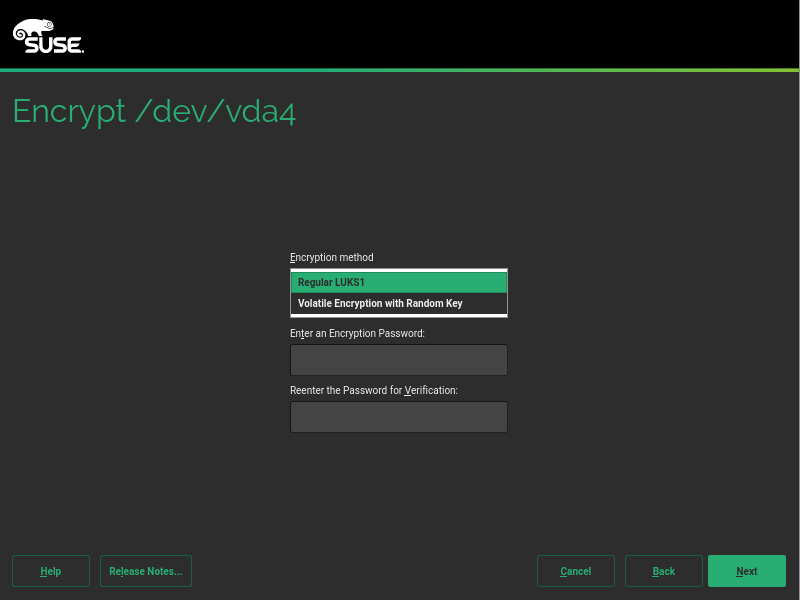
Task: Open the Release Notes
Action: coord(146,571)
